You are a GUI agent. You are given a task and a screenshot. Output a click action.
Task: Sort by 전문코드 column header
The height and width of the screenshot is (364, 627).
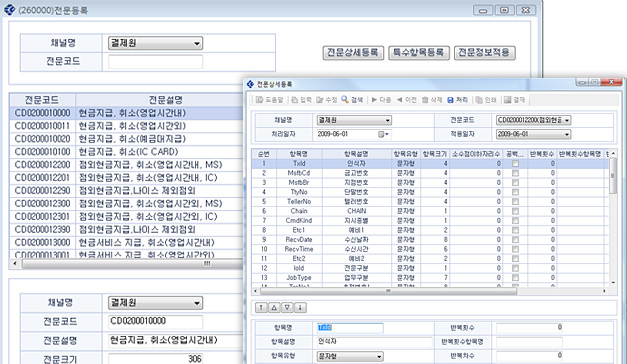[x=42, y=100]
